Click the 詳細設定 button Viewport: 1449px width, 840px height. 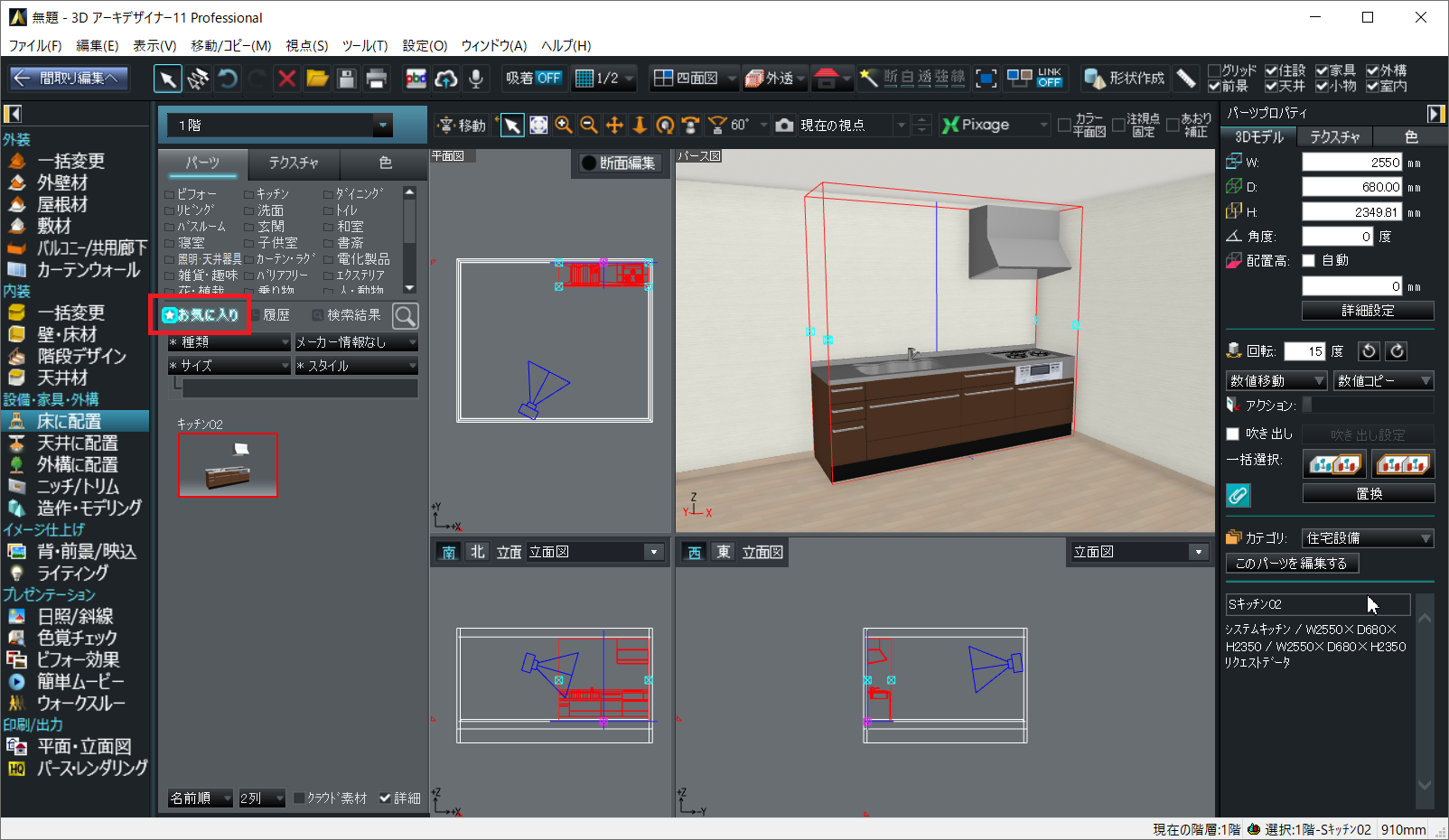click(x=1367, y=311)
